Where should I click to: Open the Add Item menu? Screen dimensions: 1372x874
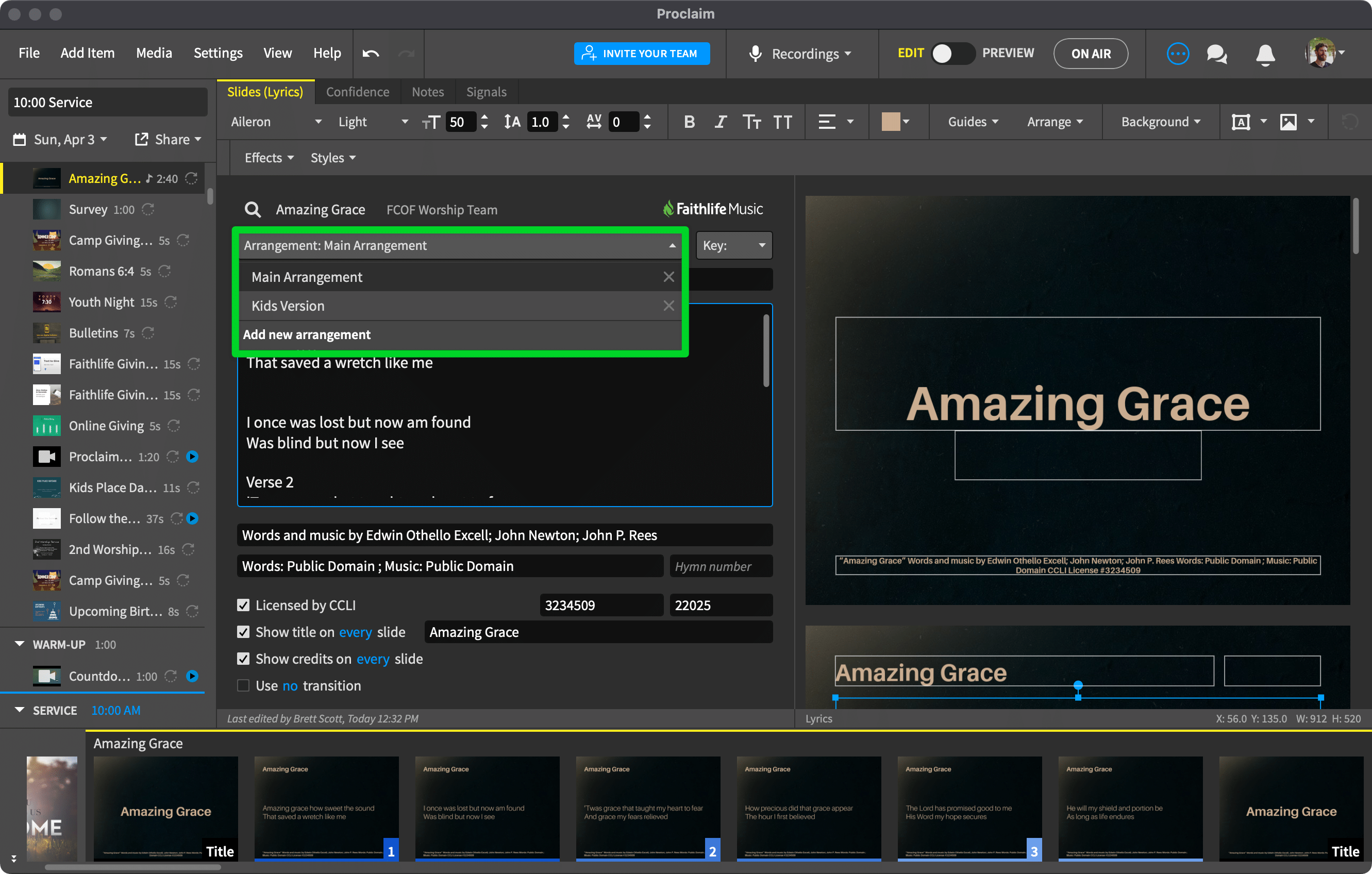point(87,53)
